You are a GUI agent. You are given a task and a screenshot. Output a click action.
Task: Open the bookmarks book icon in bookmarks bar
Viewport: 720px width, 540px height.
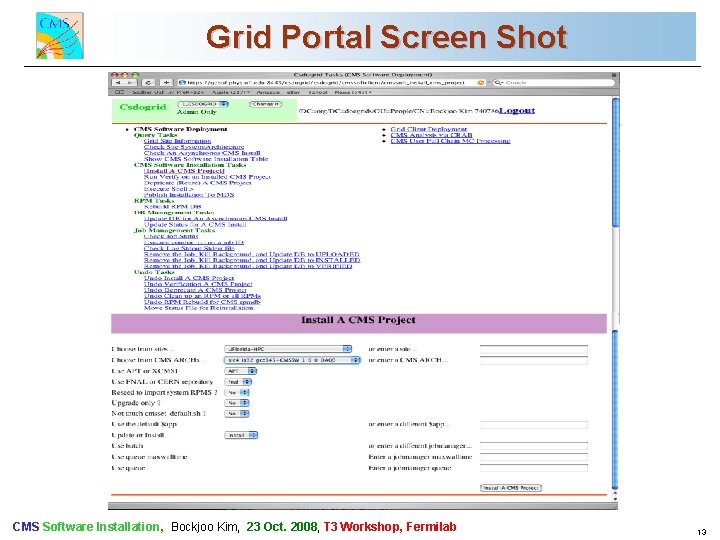[x=120, y=92]
